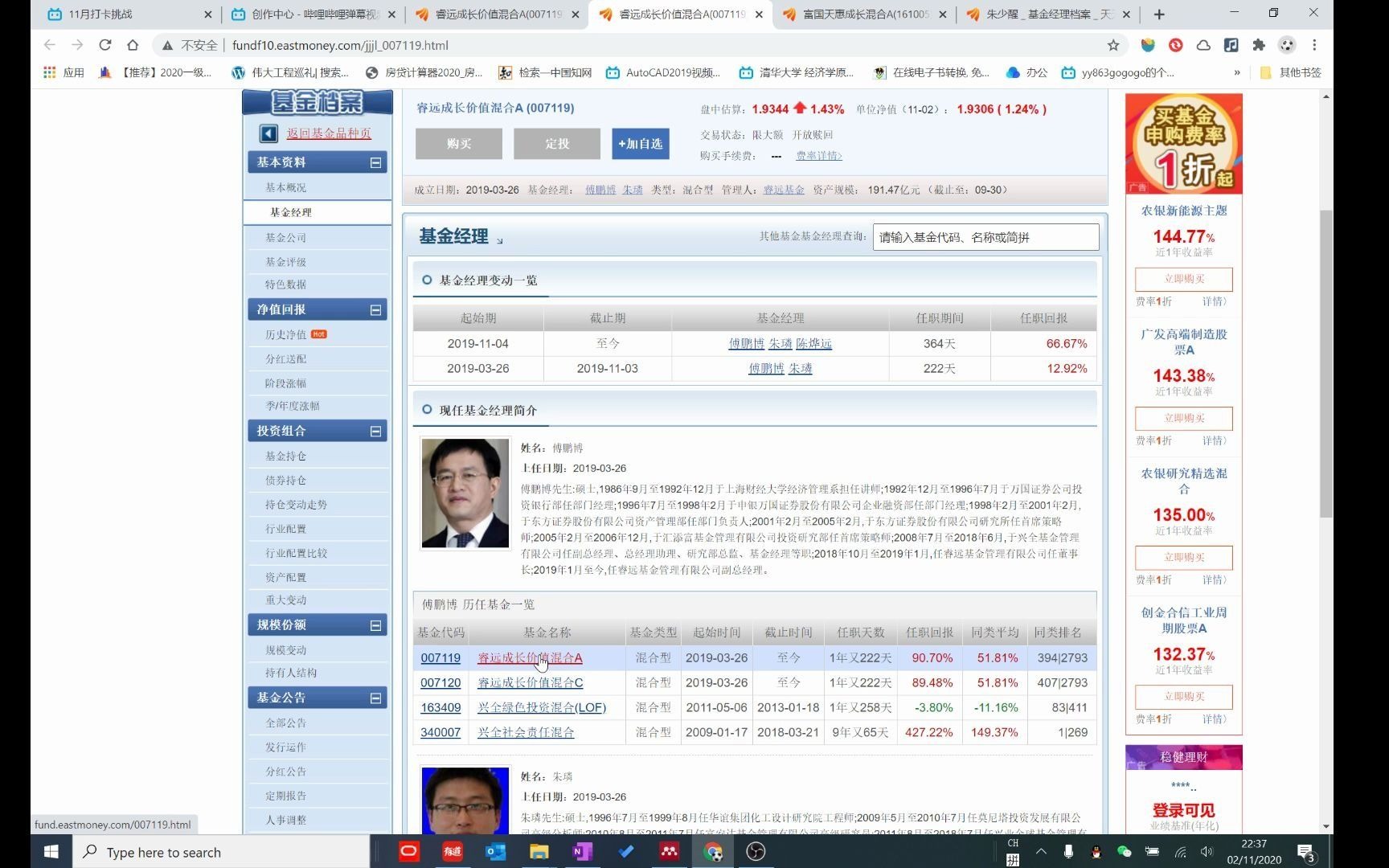This screenshot has width=1389, height=868.
Task: Reload the current page
Action: point(104,45)
